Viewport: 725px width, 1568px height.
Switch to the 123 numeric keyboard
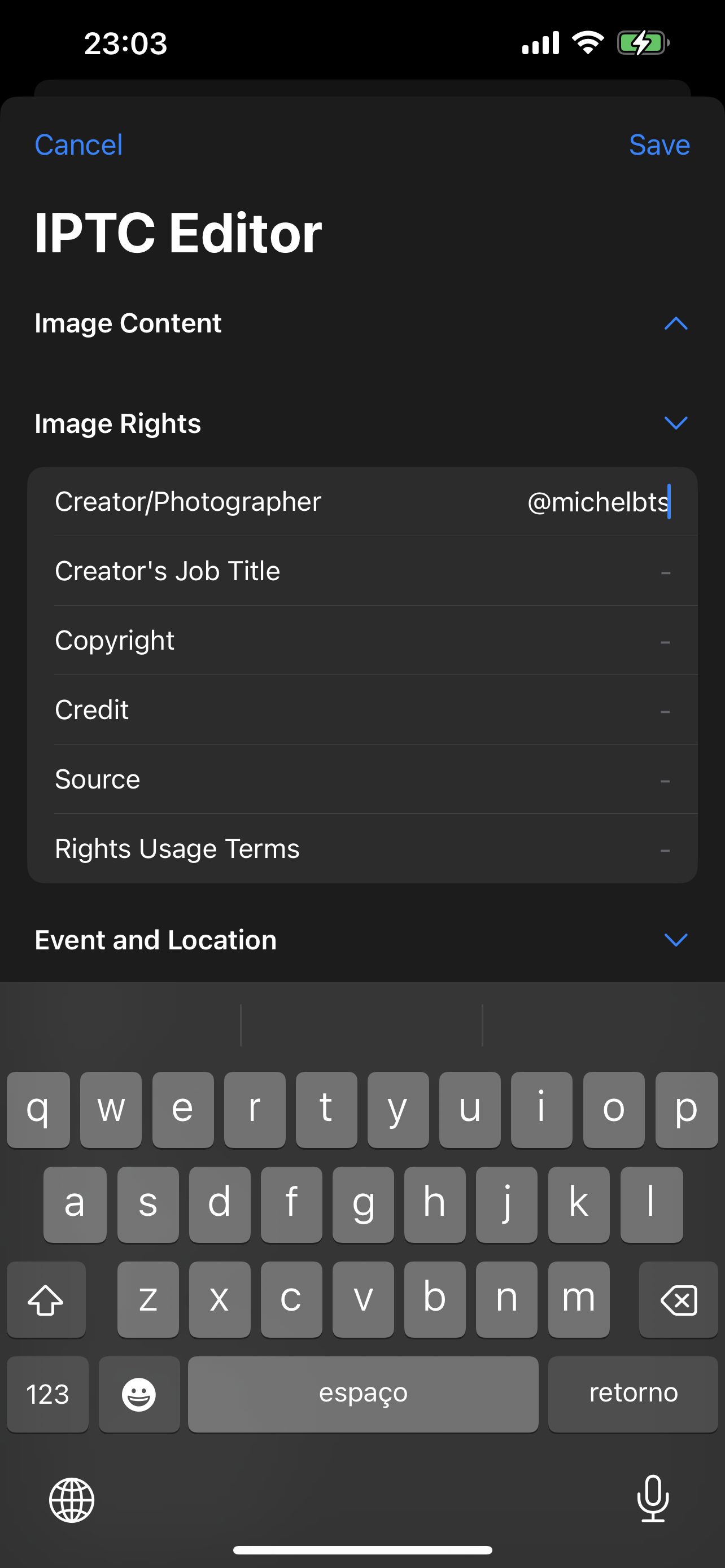[x=47, y=1394]
